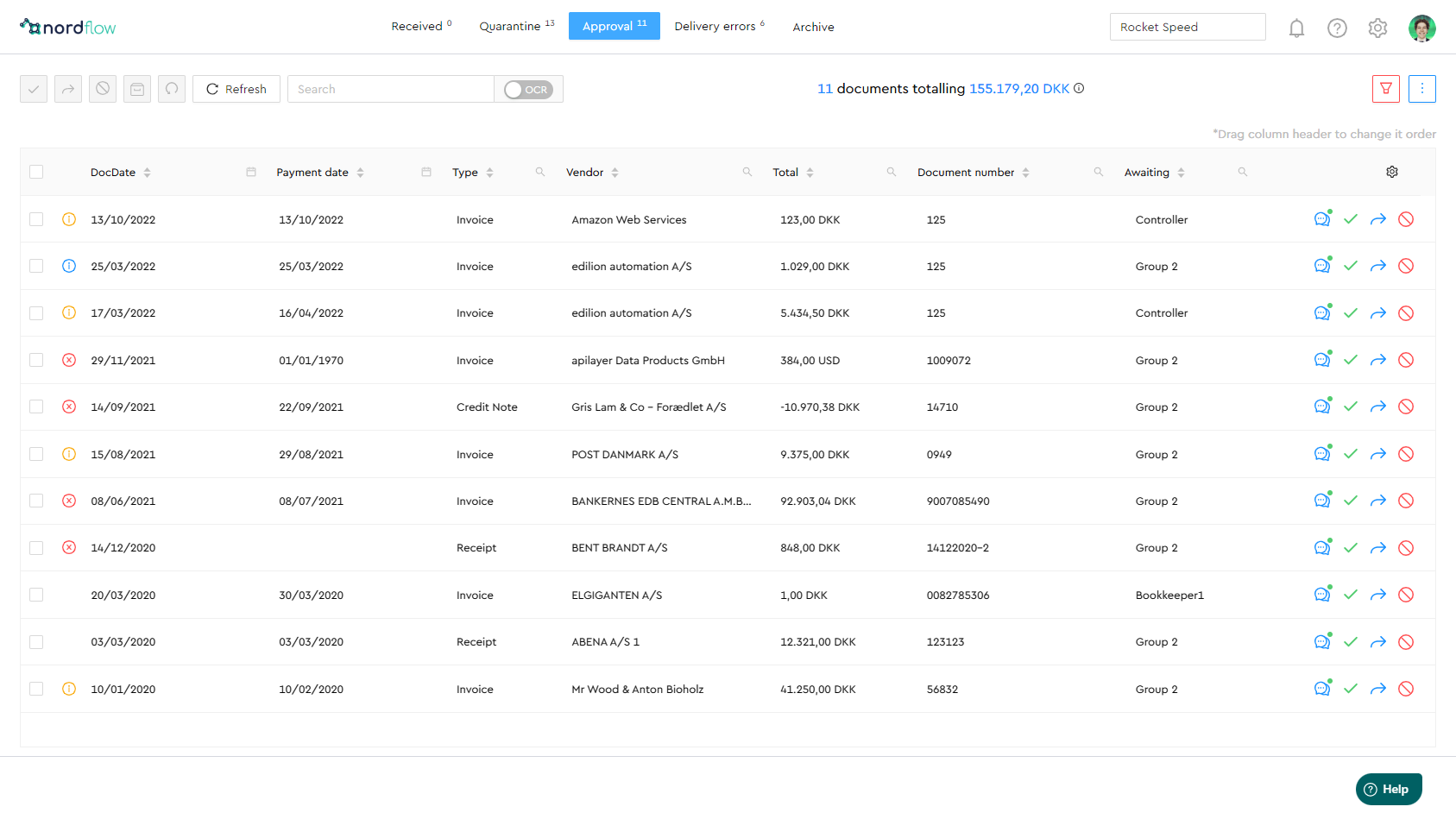1456x813 pixels.
Task: Switch to the Quarantine tab
Action: (x=513, y=26)
